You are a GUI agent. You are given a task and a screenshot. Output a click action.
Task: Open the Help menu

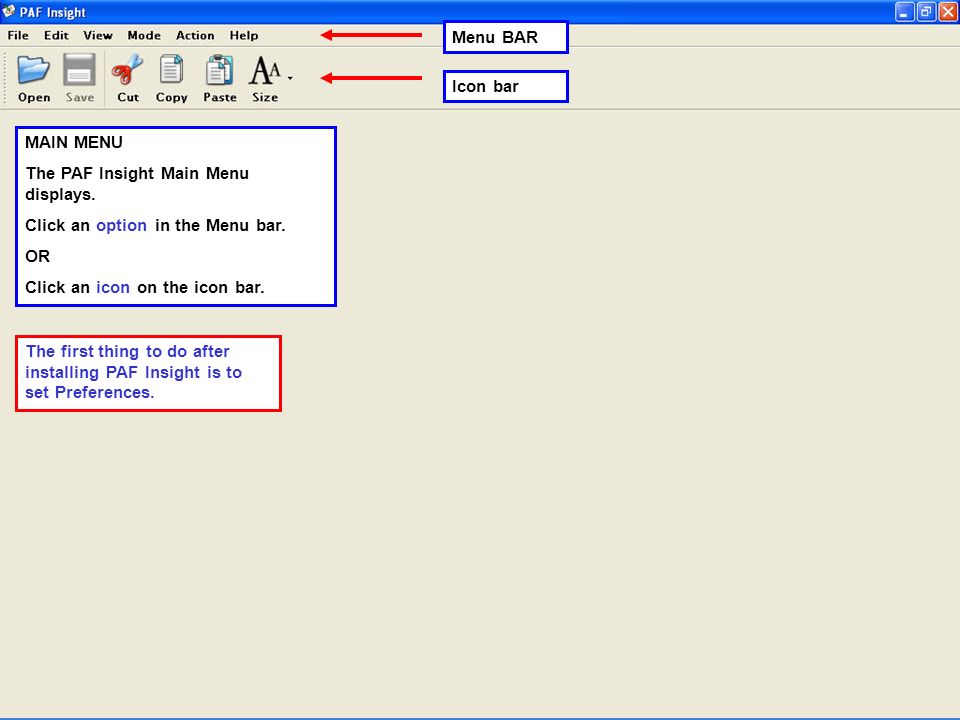tap(244, 36)
